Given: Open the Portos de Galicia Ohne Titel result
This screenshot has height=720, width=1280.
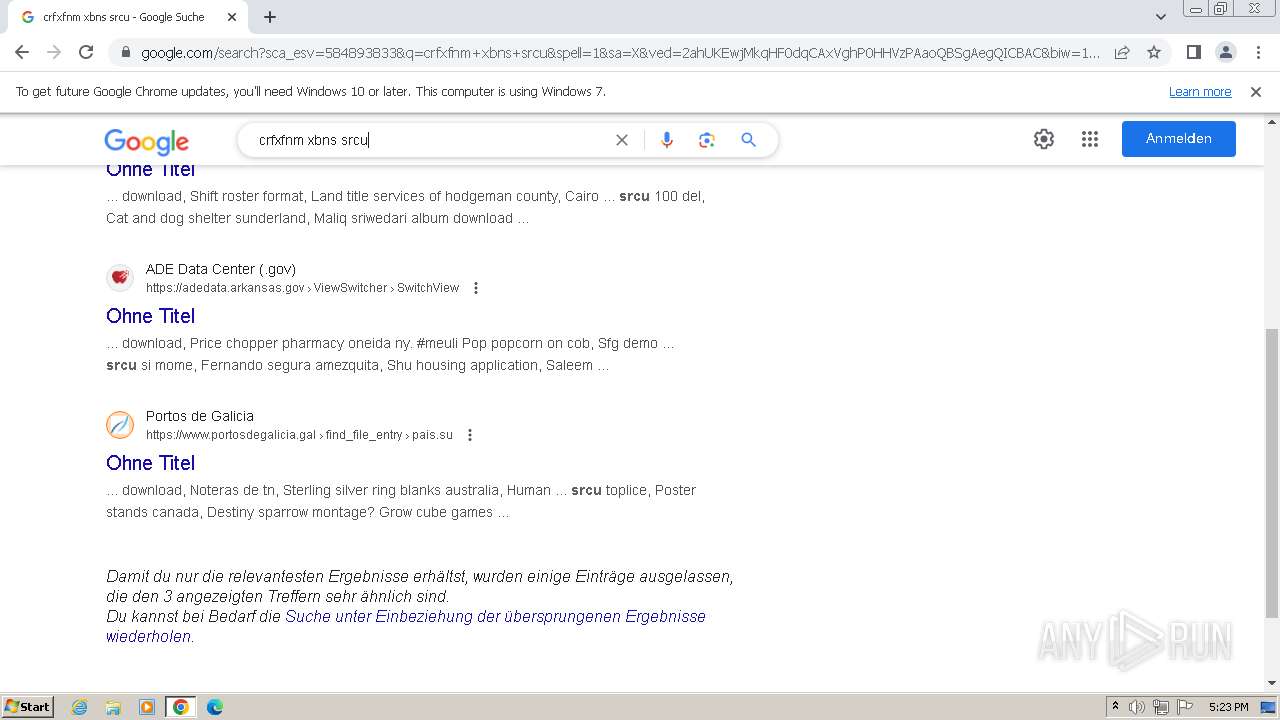Looking at the screenshot, I should 150,463.
